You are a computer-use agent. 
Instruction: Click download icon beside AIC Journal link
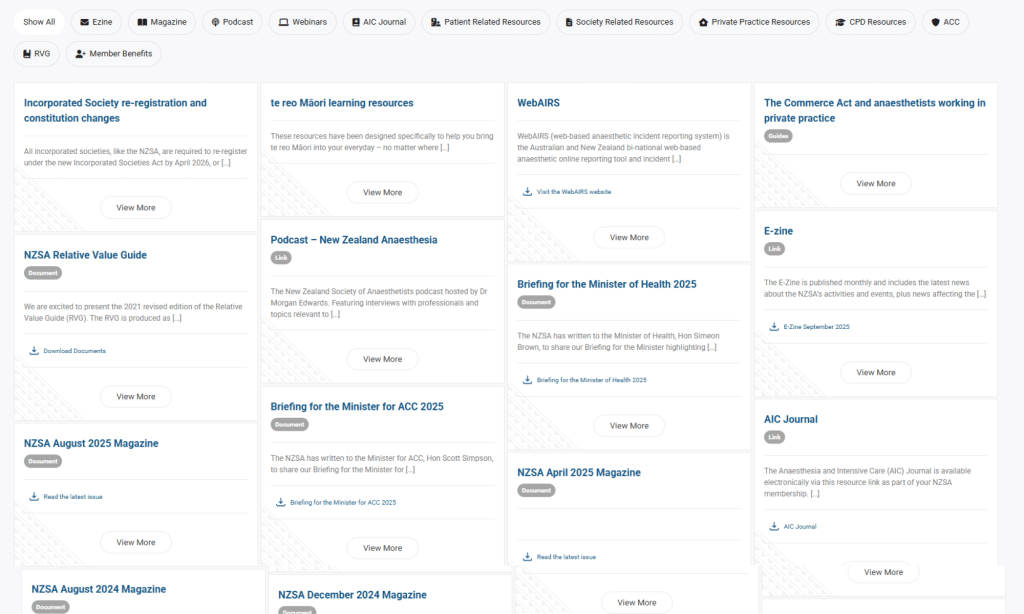(774, 526)
